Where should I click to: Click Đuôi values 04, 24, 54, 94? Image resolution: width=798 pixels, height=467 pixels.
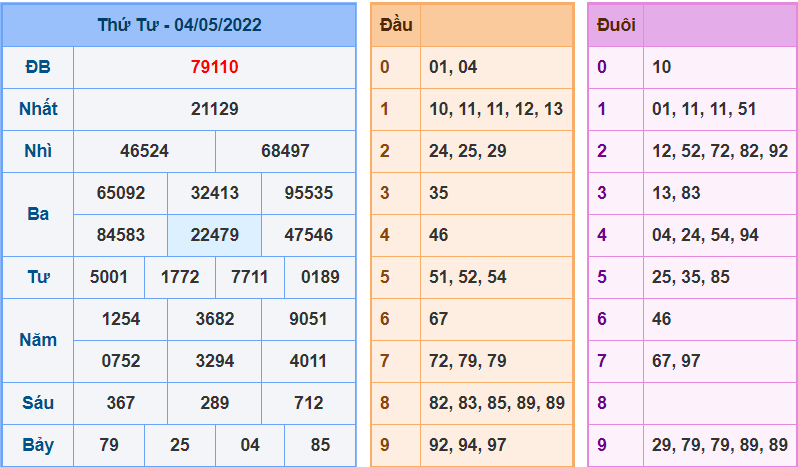[705, 235]
